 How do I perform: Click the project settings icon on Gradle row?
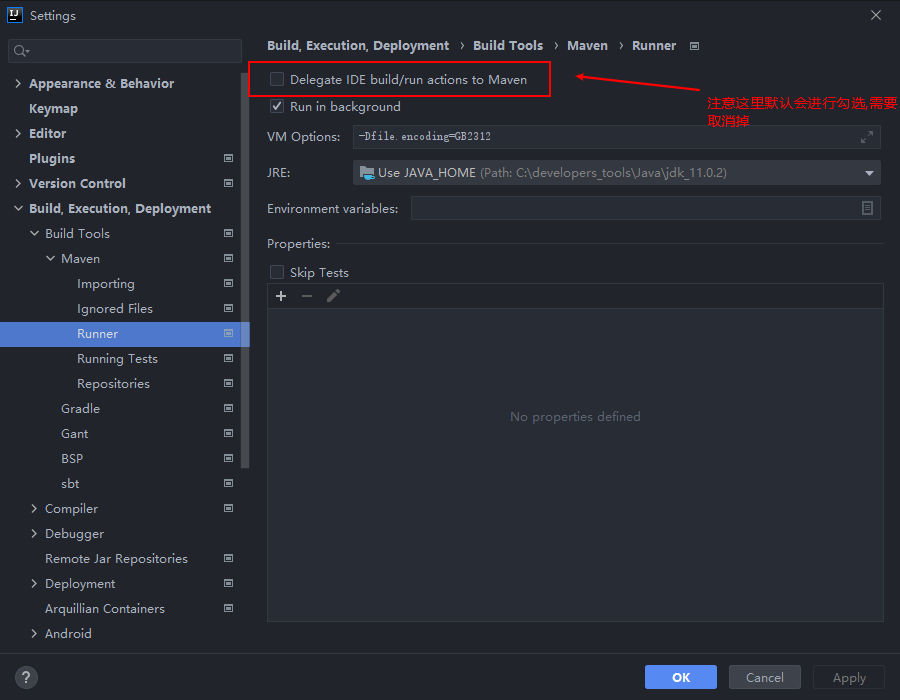228,409
